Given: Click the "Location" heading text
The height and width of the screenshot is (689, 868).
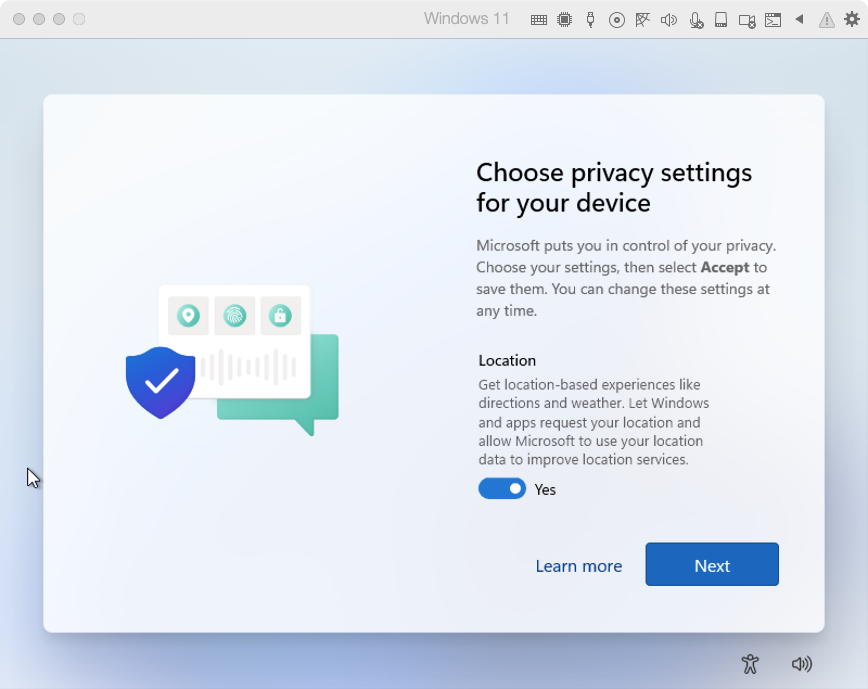Looking at the screenshot, I should (x=507, y=360).
